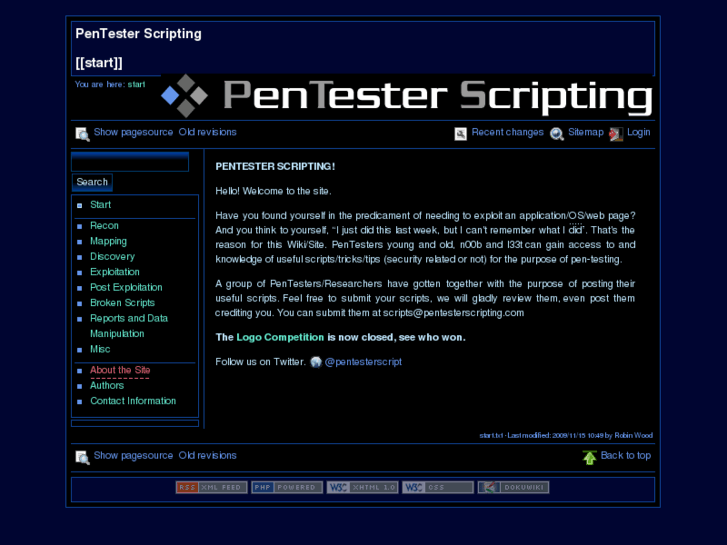Click the Back to top link
Viewport: 727px width, 545px height.
click(x=625, y=455)
